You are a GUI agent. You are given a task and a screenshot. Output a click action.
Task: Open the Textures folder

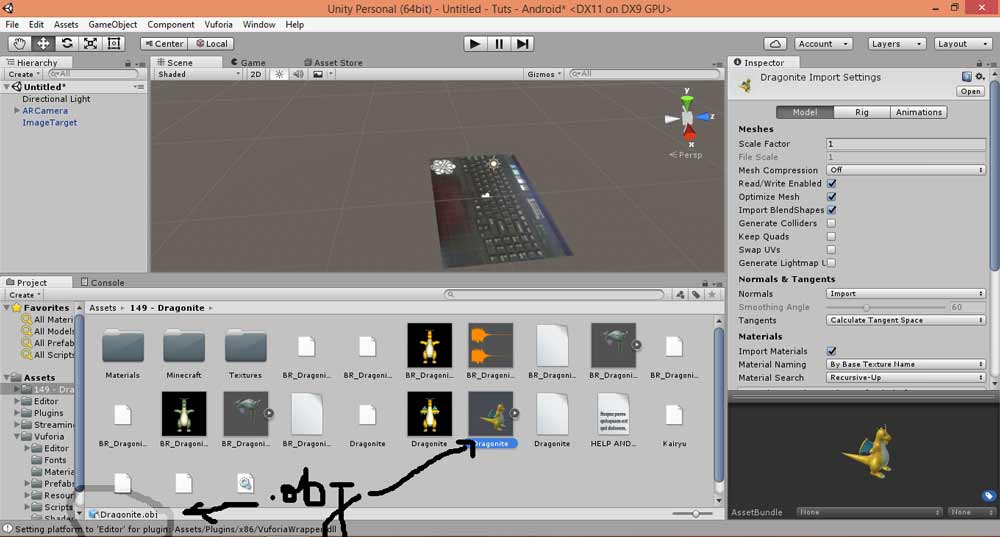246,352
